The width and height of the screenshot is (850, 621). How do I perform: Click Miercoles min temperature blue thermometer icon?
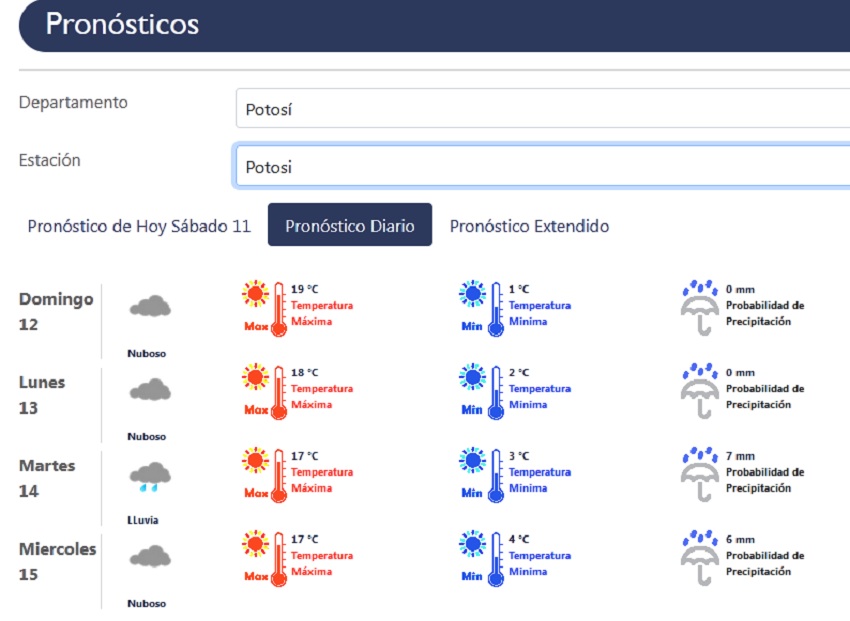pyautogui.click(x=482, y=558)
